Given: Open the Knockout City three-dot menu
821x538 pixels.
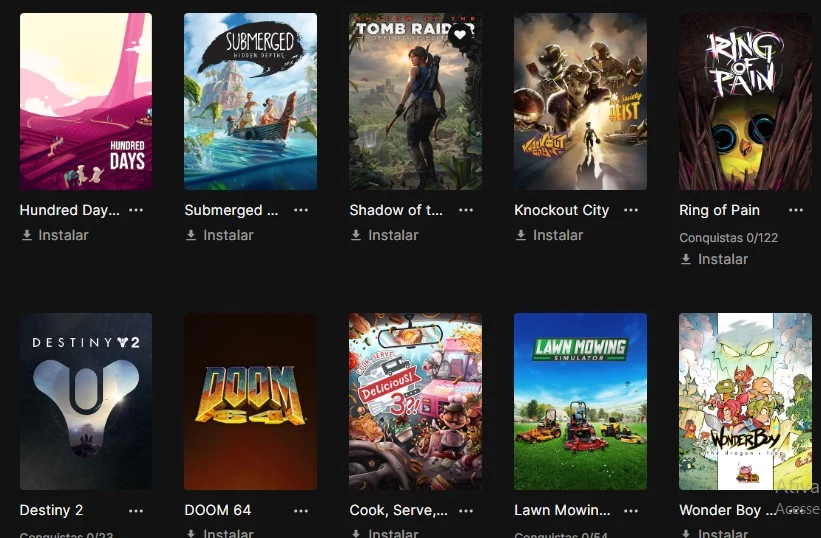Looking at the screenshot, I should (631, 210).
